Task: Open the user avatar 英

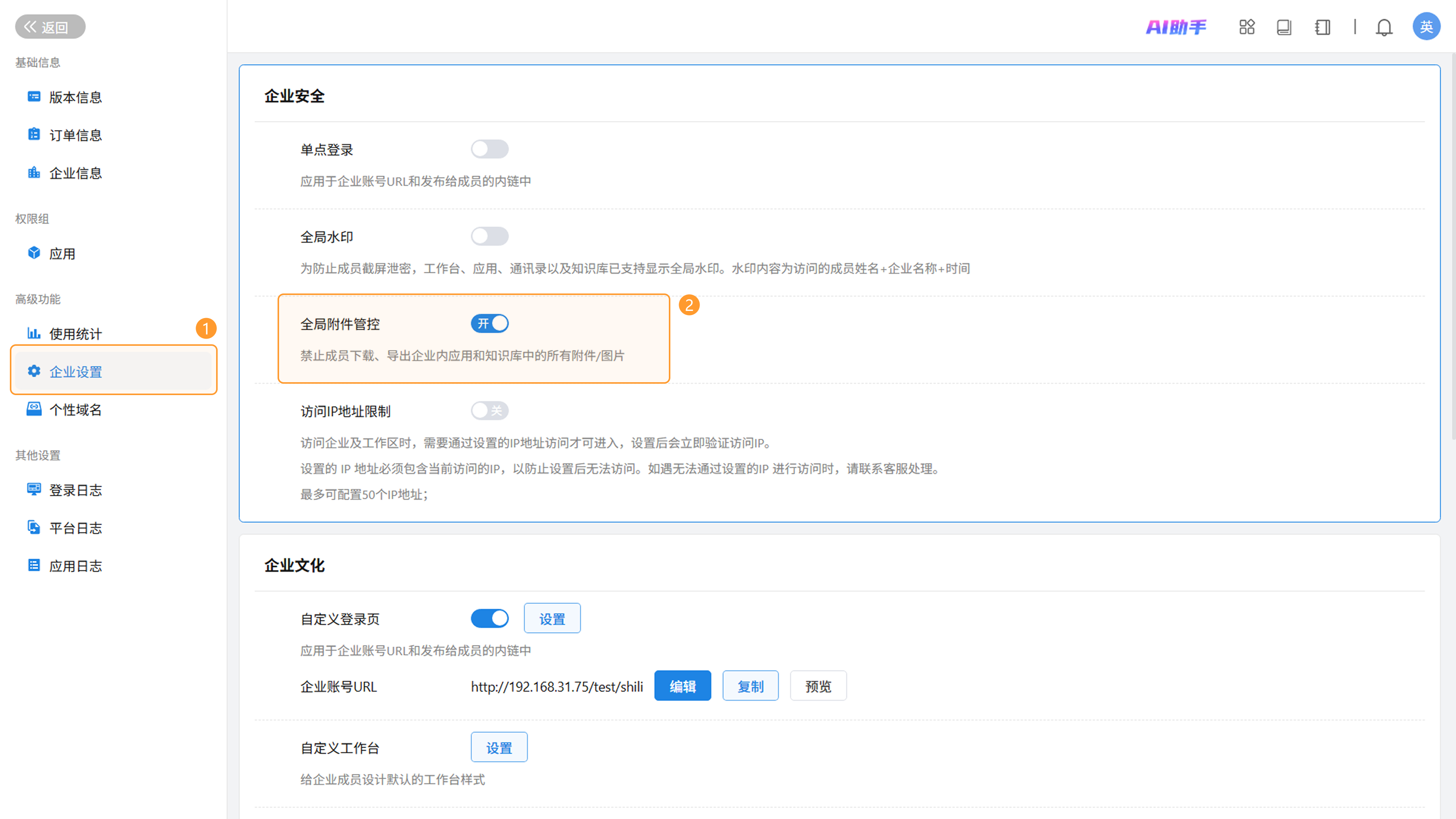Action: [x=1426, y=27]
